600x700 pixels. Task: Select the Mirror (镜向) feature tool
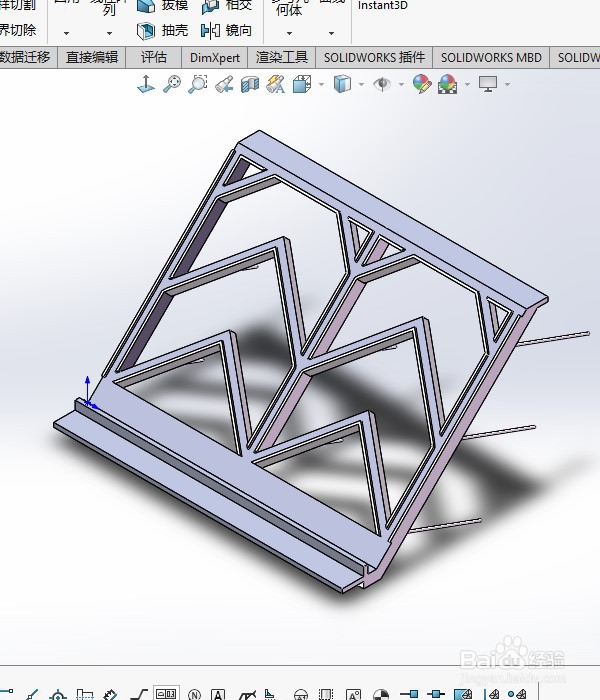pos(226,30)
